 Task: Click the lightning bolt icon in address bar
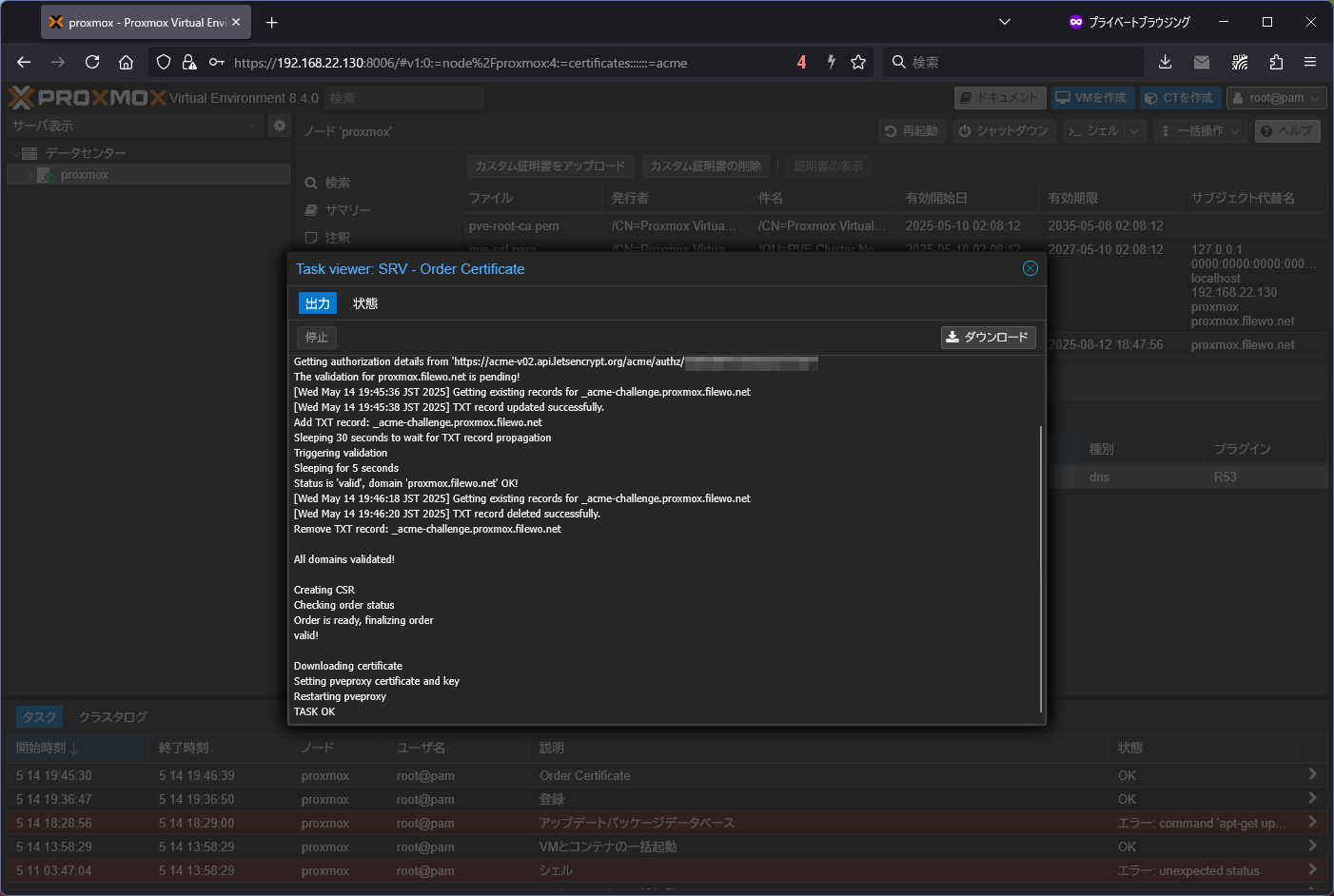click(831, 62)
